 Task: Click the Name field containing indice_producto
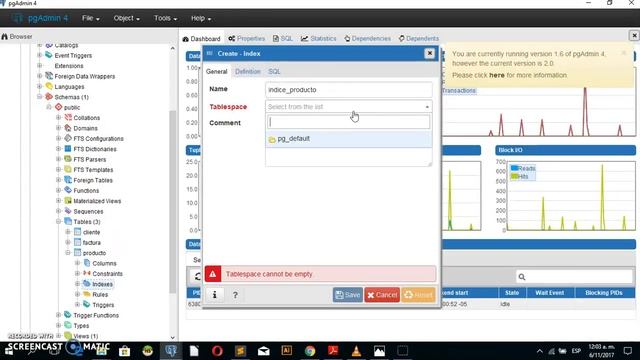click(349, 90)
